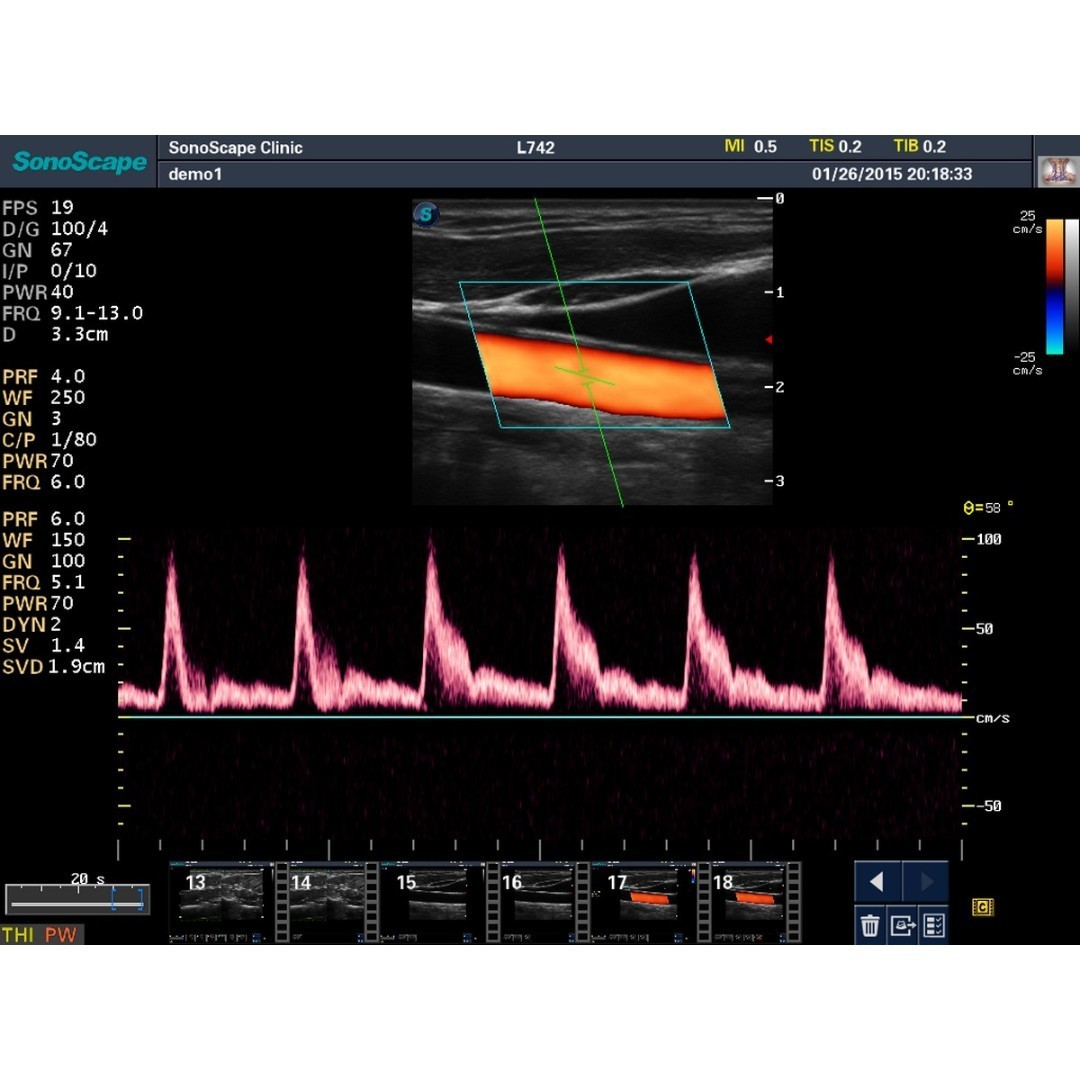The height and width of the screenshot is (1080, 1080).
Task: Select the THI mode label
Action: coord(17,935)
